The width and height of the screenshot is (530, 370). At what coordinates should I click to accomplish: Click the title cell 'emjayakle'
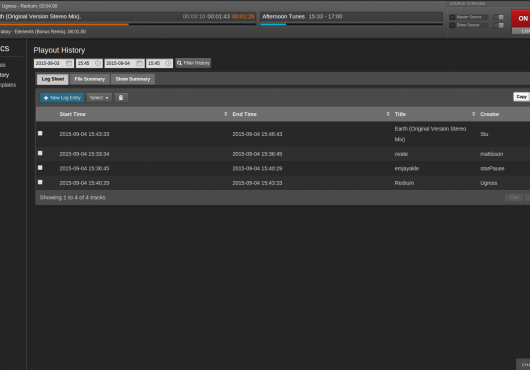tap(407, 168)
